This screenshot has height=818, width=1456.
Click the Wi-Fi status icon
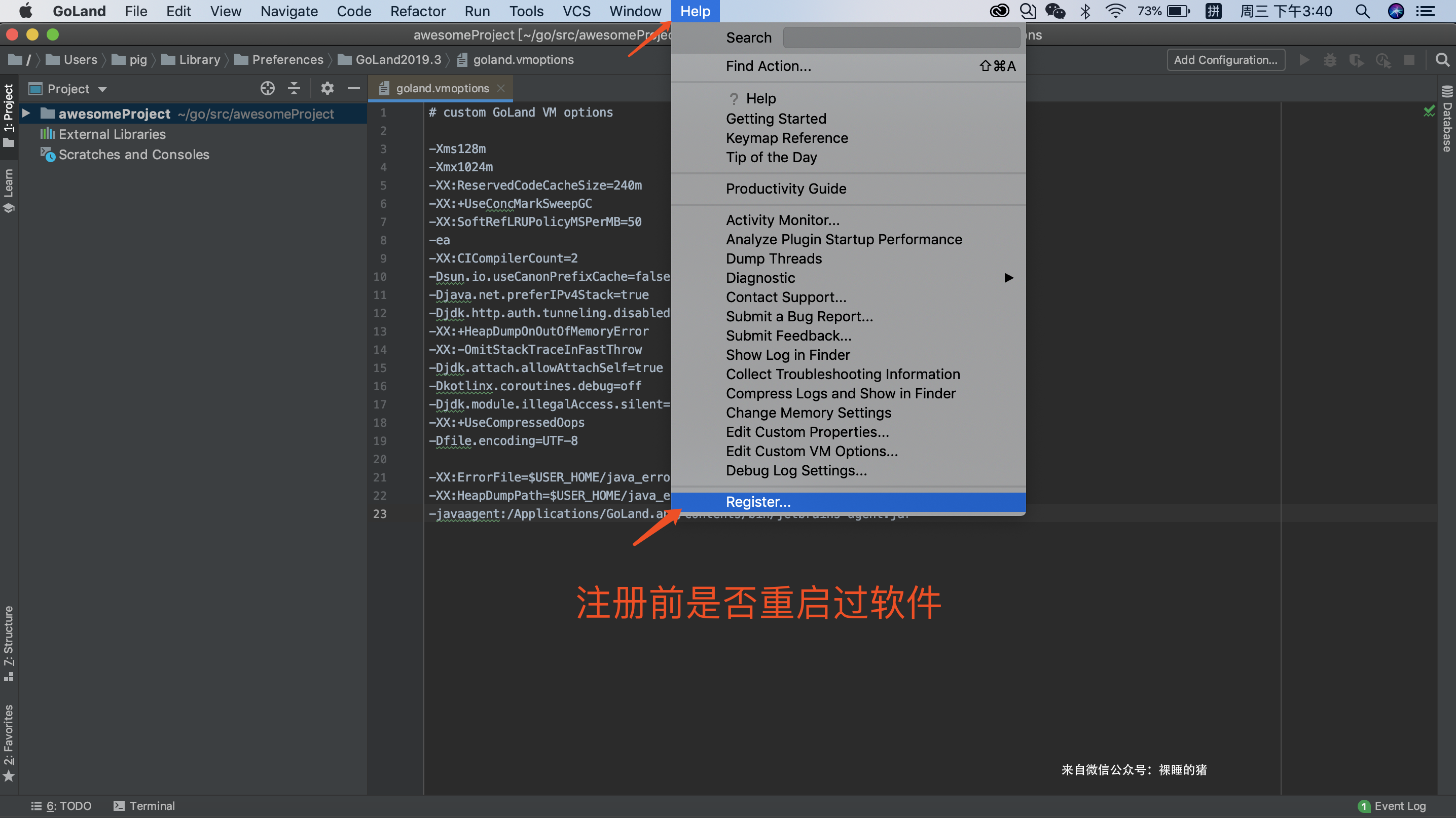(1115, 11)
